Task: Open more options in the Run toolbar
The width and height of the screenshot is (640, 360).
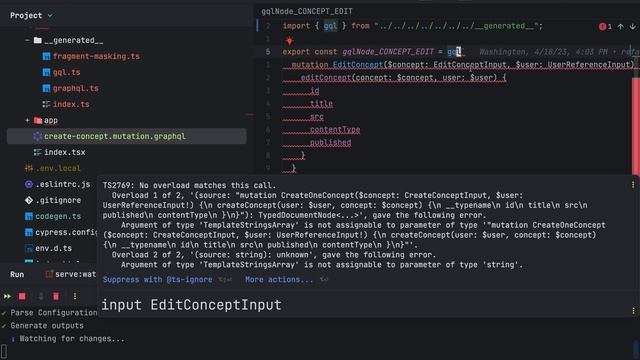Action: pyautogui.click(x=75, y=296)
